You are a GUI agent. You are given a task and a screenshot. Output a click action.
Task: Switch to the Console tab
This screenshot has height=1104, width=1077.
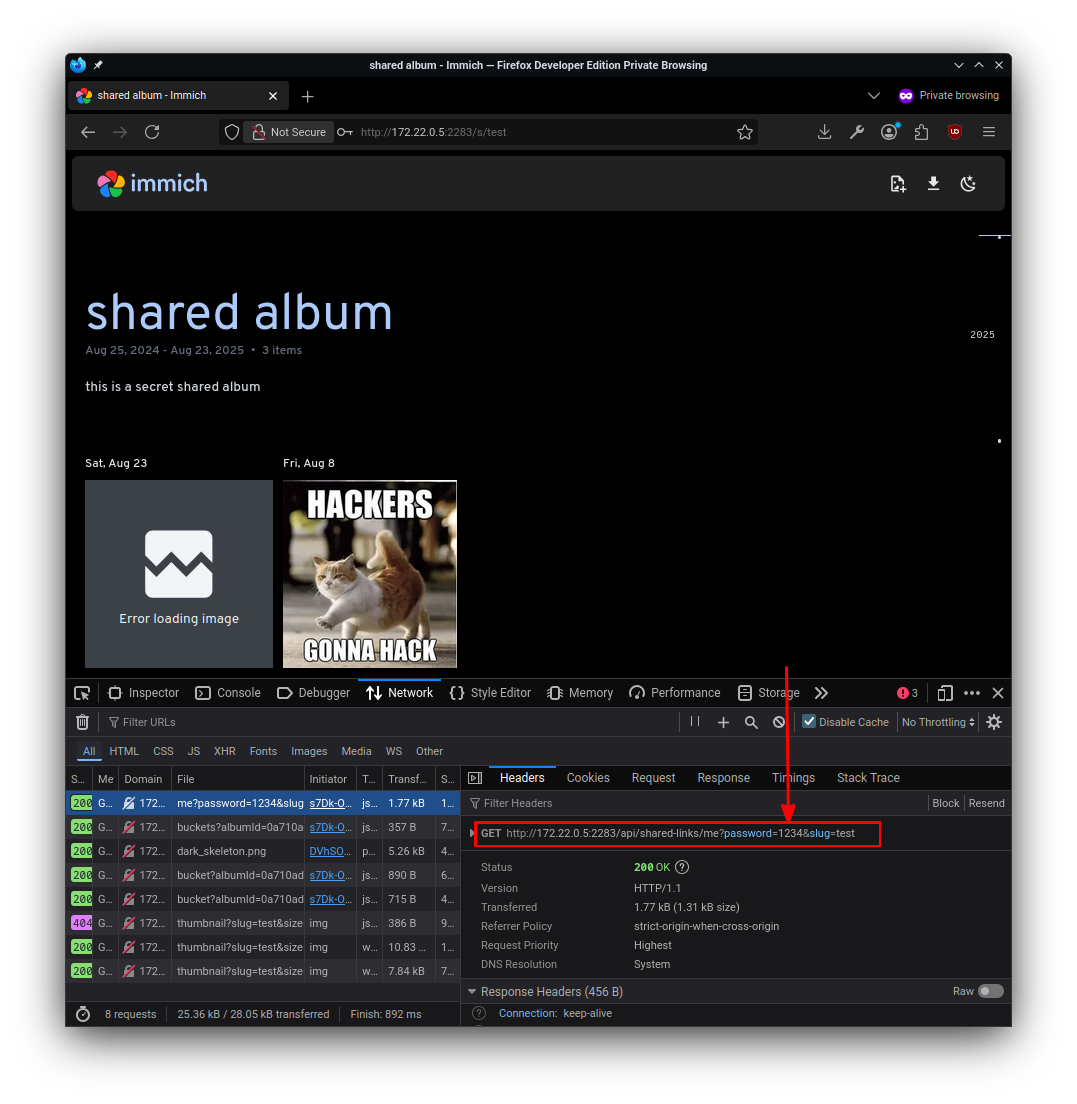[228, 693]
